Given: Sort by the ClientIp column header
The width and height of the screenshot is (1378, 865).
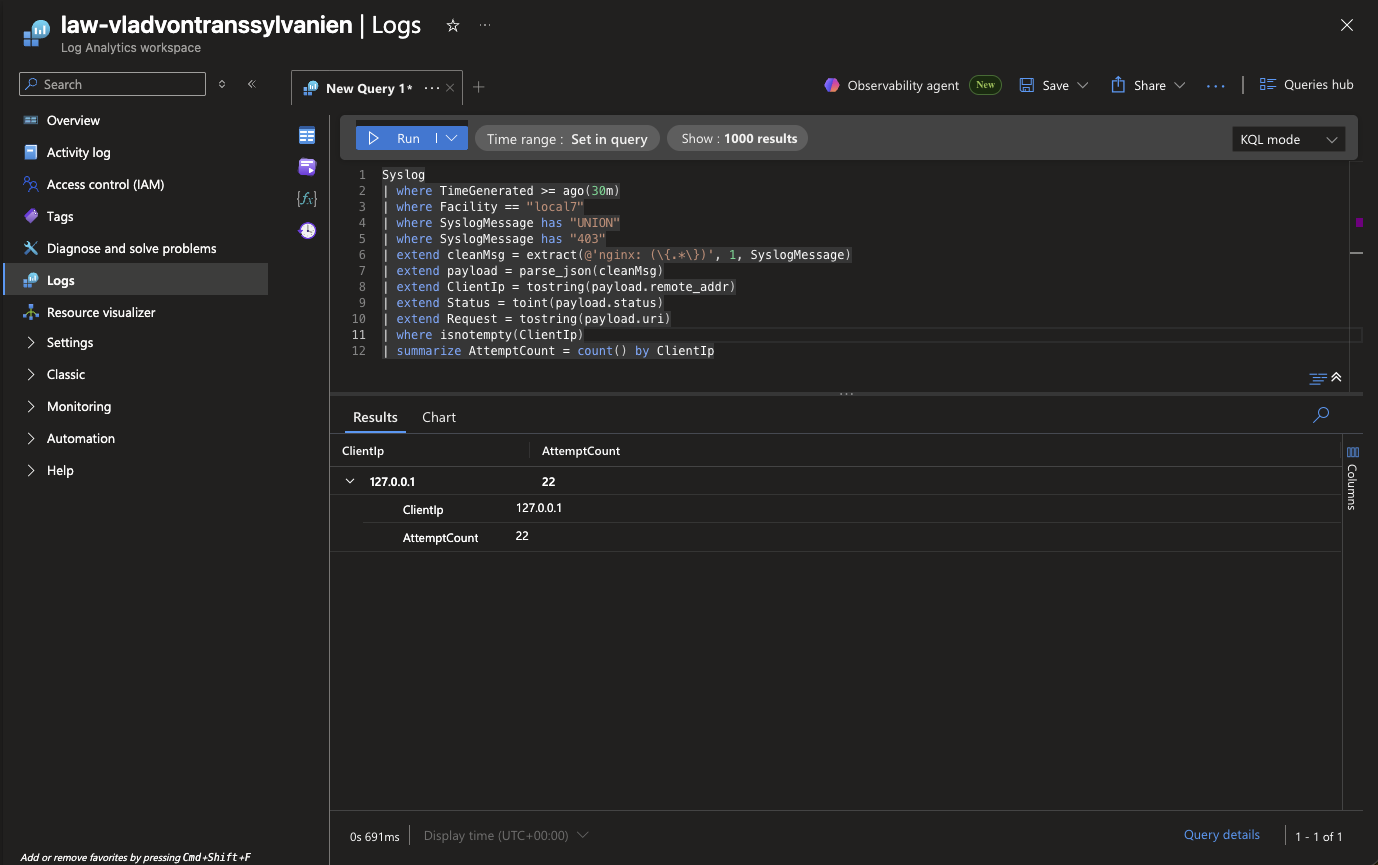Looking at the screenshot, I should coord(363,451).
